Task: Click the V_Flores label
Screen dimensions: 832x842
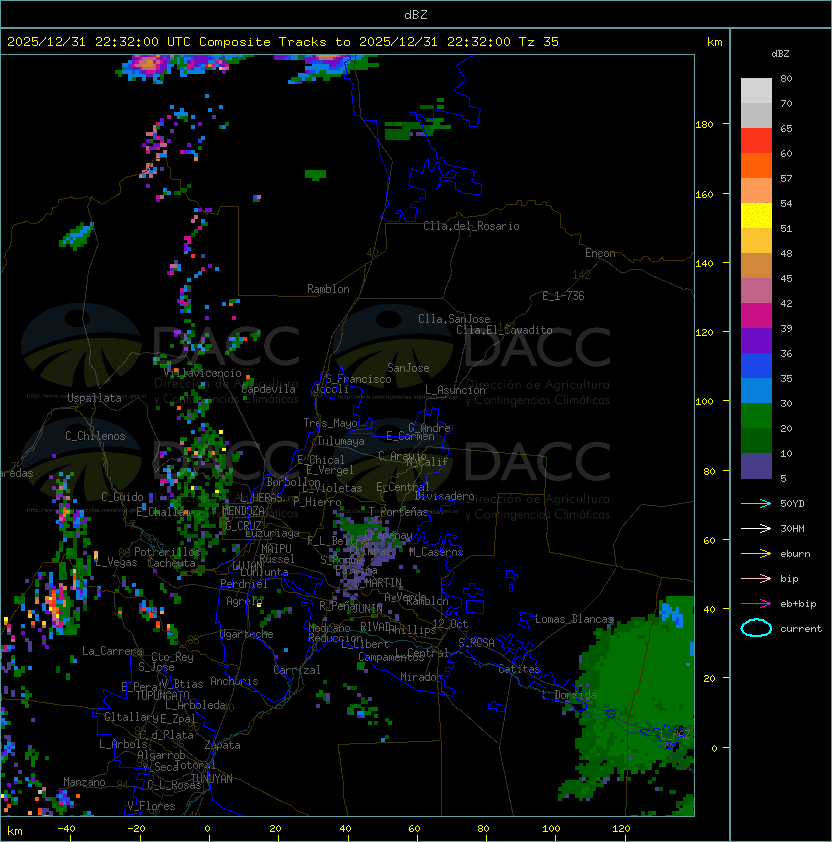Action: pyautogui.click(x=151, y=806)
